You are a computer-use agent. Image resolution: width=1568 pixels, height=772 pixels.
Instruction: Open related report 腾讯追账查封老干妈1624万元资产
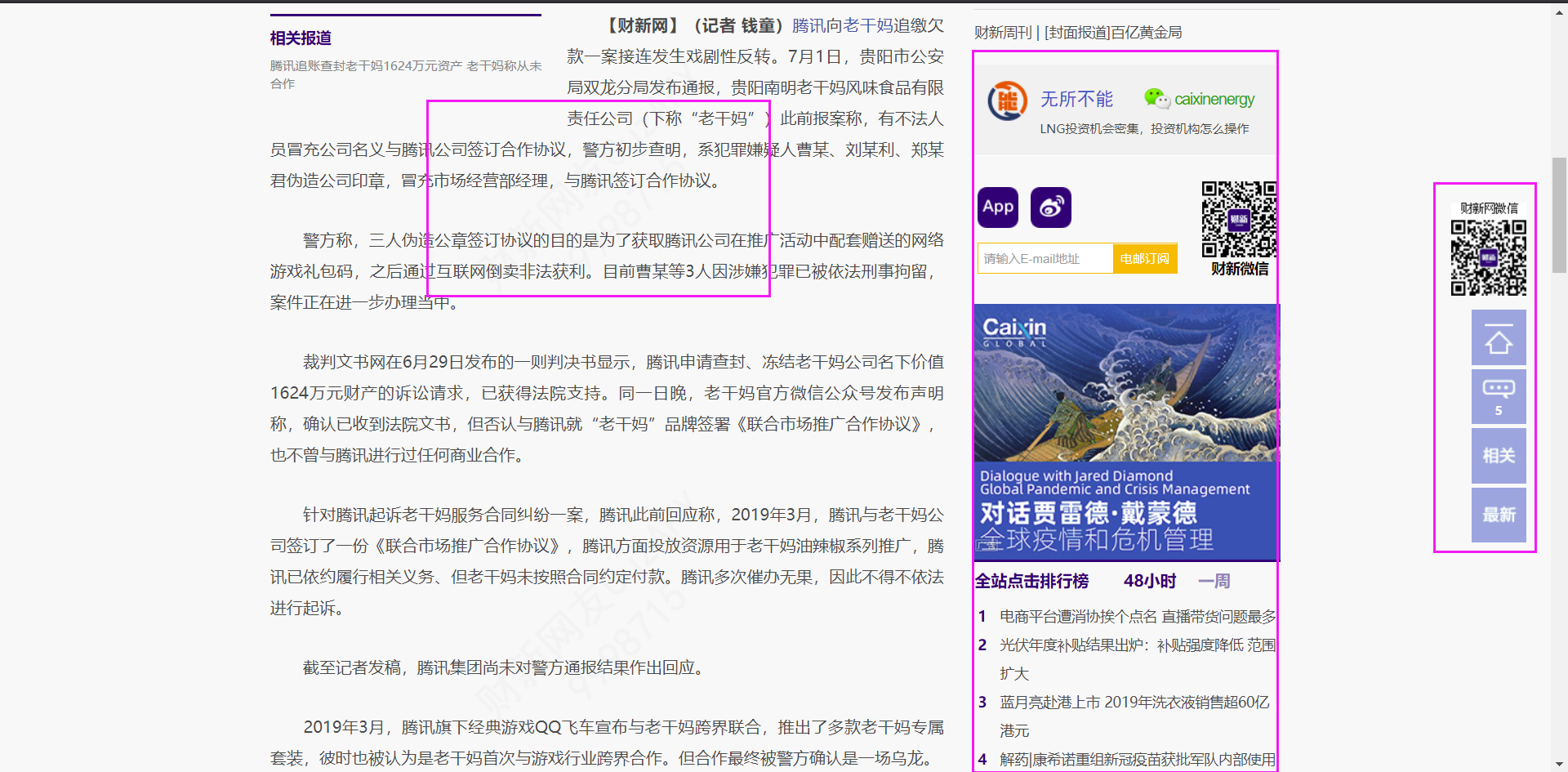click(406, 74)
